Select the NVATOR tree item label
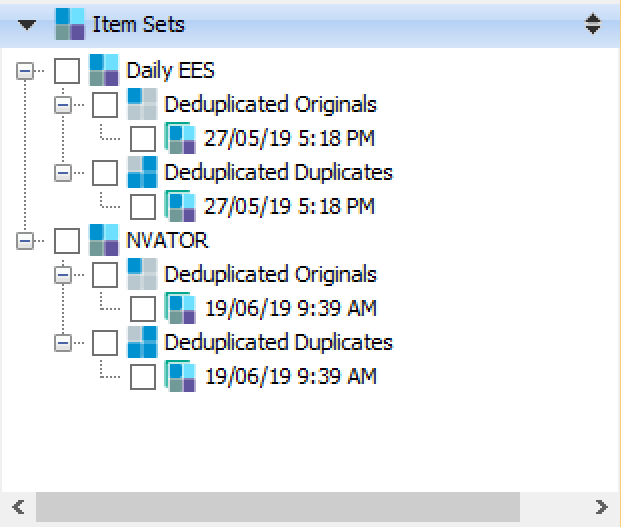Screen dimensions: 621x527 167,240
